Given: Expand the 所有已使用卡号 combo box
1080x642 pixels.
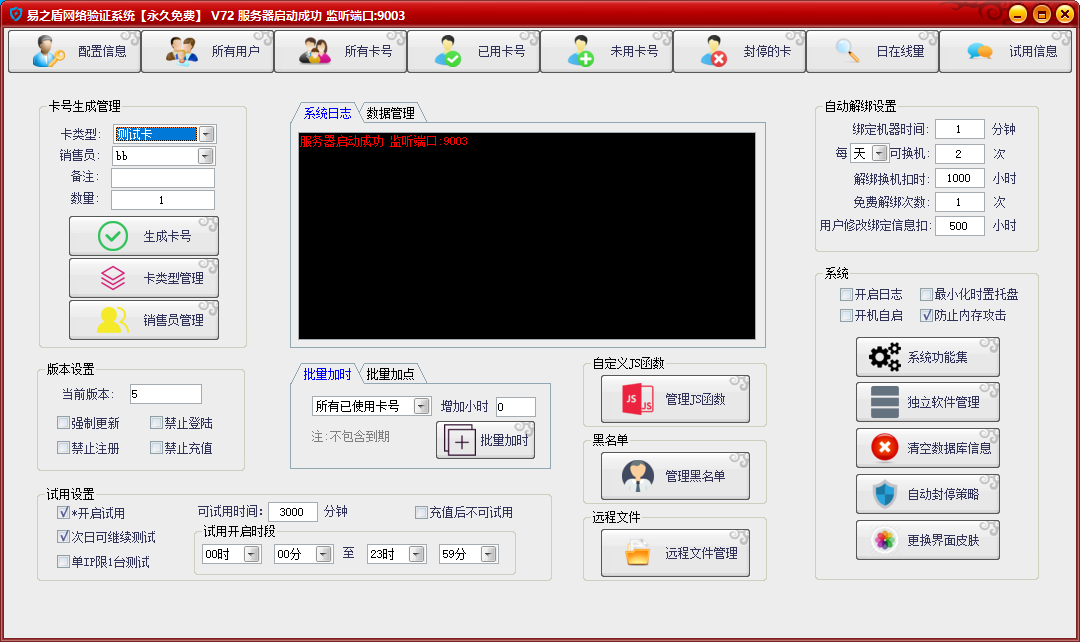Looking at the screenshot, I should pyautogui.click(x=422, y=406).
